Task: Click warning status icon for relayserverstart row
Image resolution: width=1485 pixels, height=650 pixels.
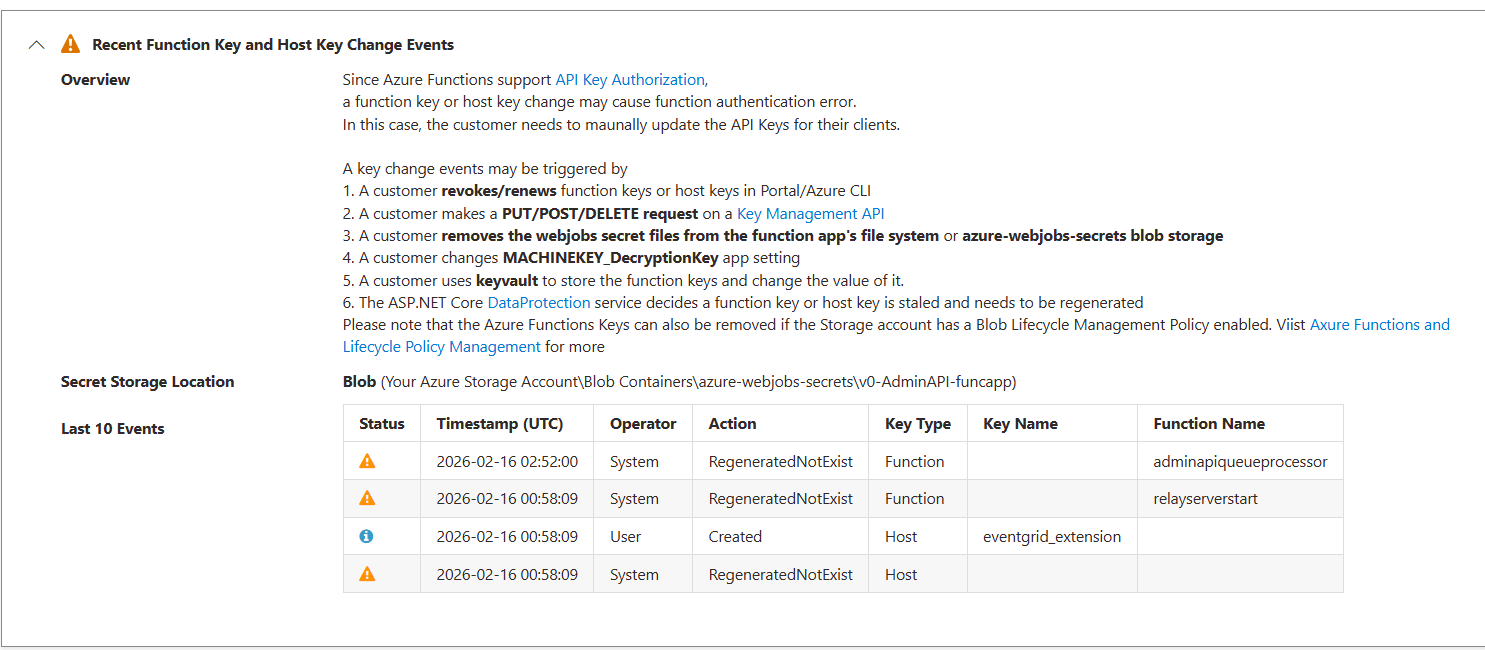Action: tap(367, 498)
